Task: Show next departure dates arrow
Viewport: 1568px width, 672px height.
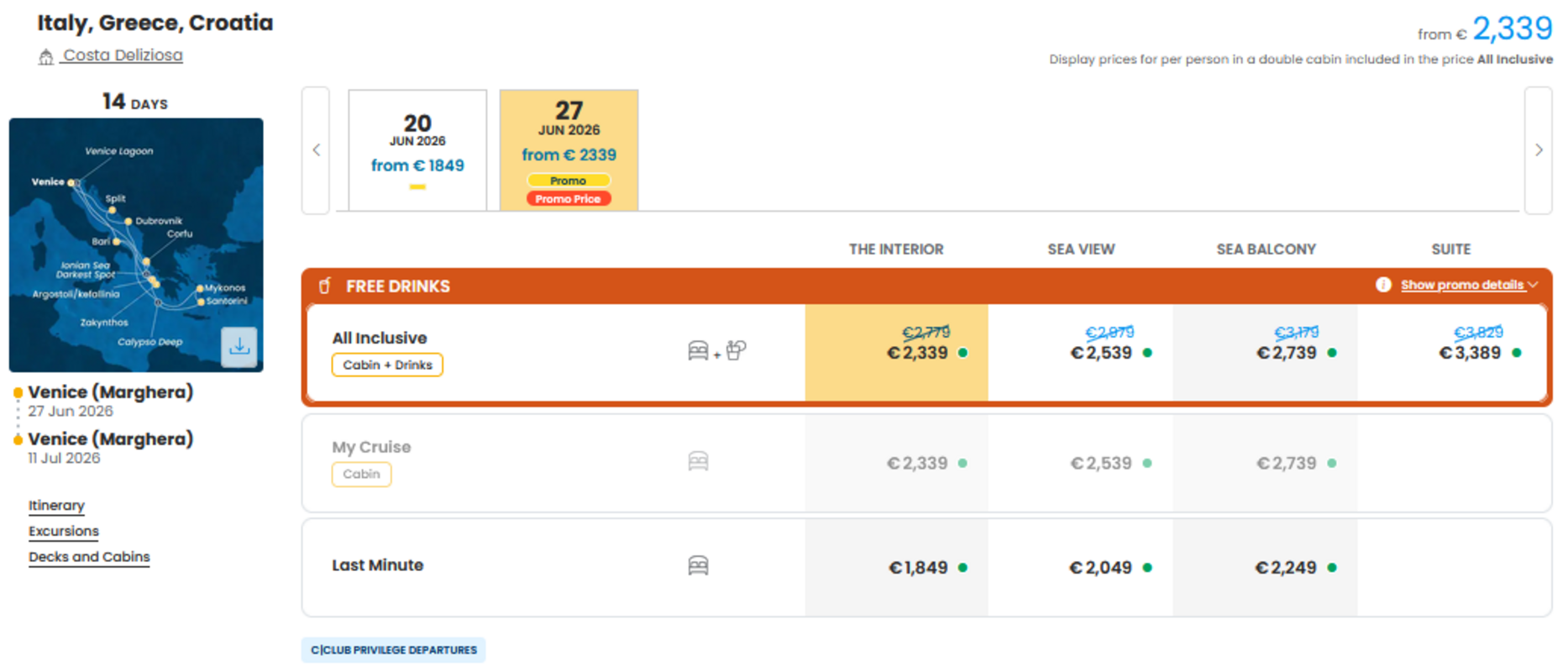Action: point(1539,150)
